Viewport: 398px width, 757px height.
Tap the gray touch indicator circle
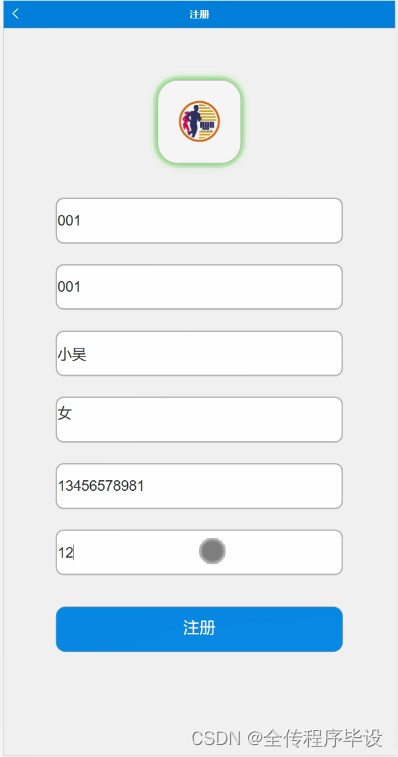click(x=212, y=551)
